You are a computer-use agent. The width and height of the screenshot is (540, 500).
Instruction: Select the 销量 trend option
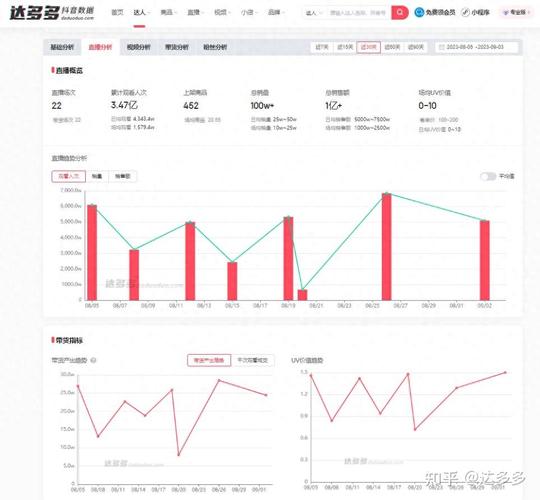(97, 176)
